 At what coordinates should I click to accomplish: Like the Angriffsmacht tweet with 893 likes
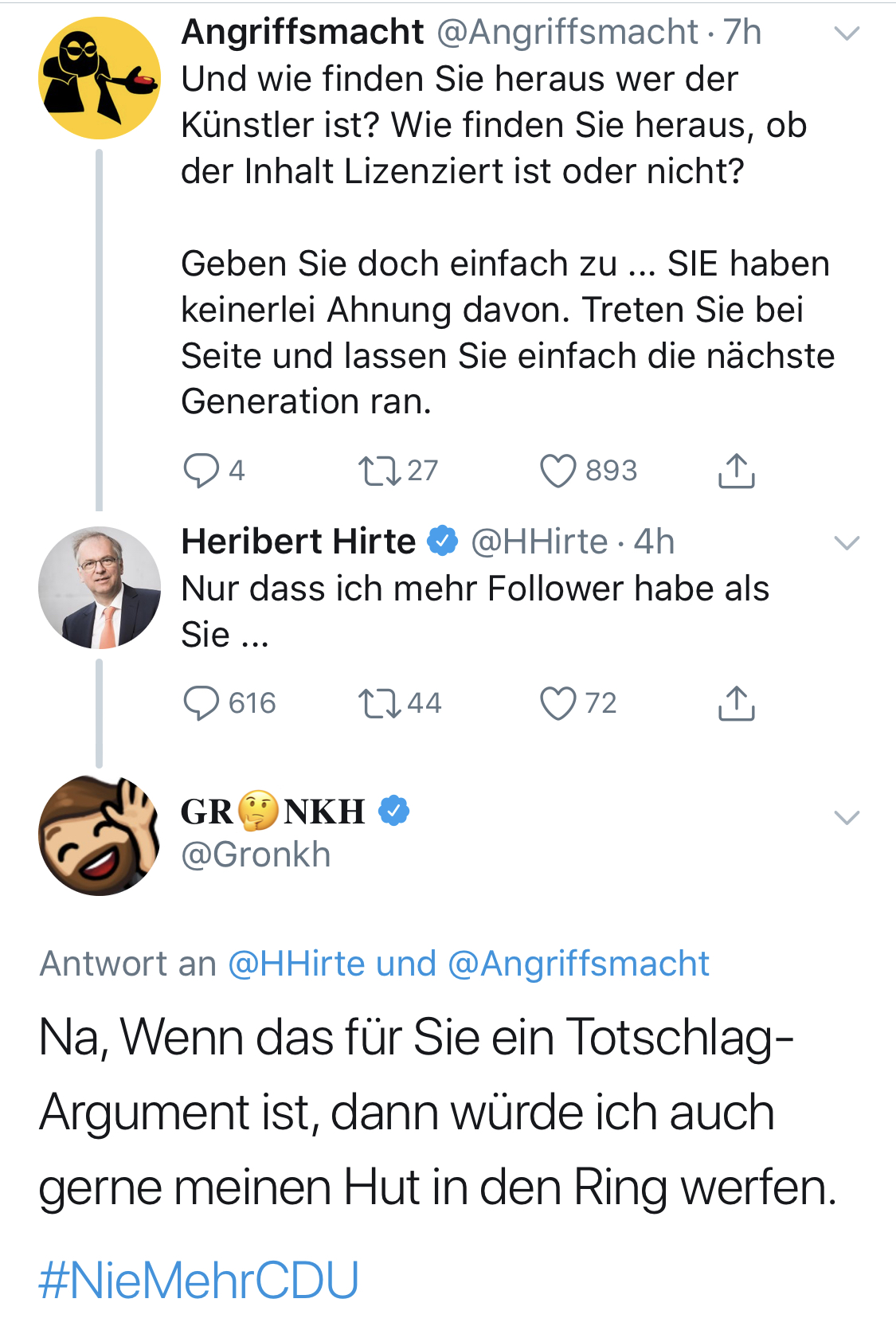point(558,470)
